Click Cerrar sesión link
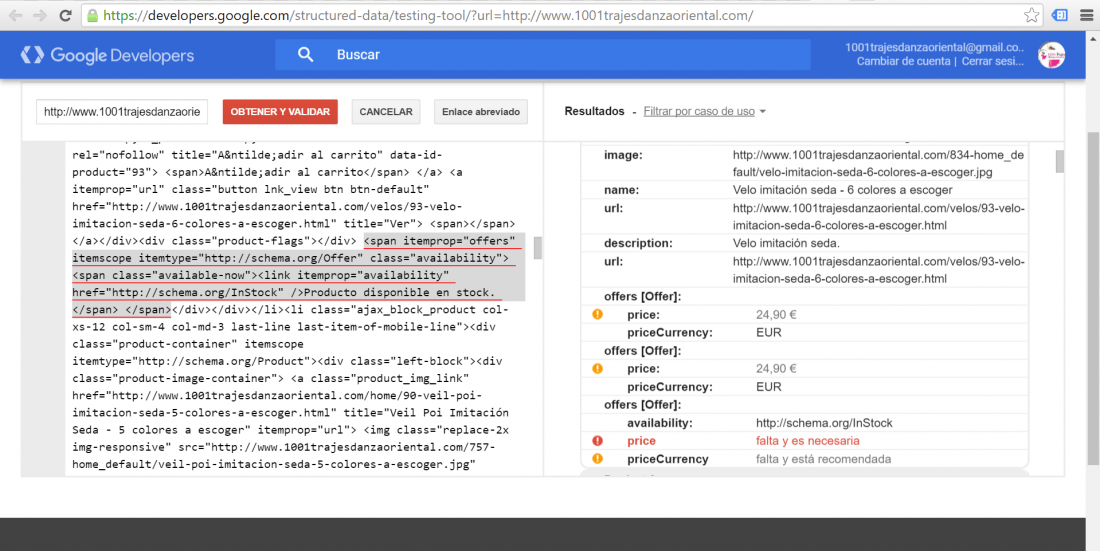This screenshot has height=551, width=1100. (993, 62)
